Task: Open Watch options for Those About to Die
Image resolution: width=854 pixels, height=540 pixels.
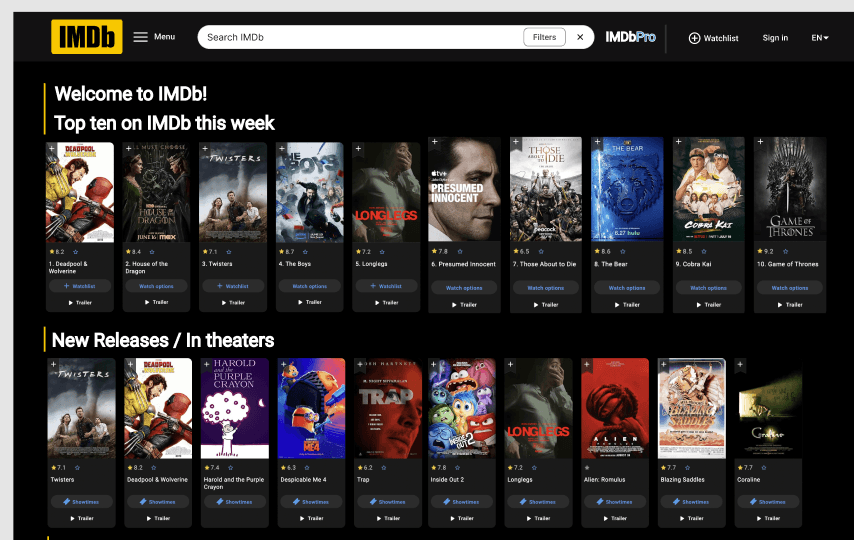Action: point(546,288)
